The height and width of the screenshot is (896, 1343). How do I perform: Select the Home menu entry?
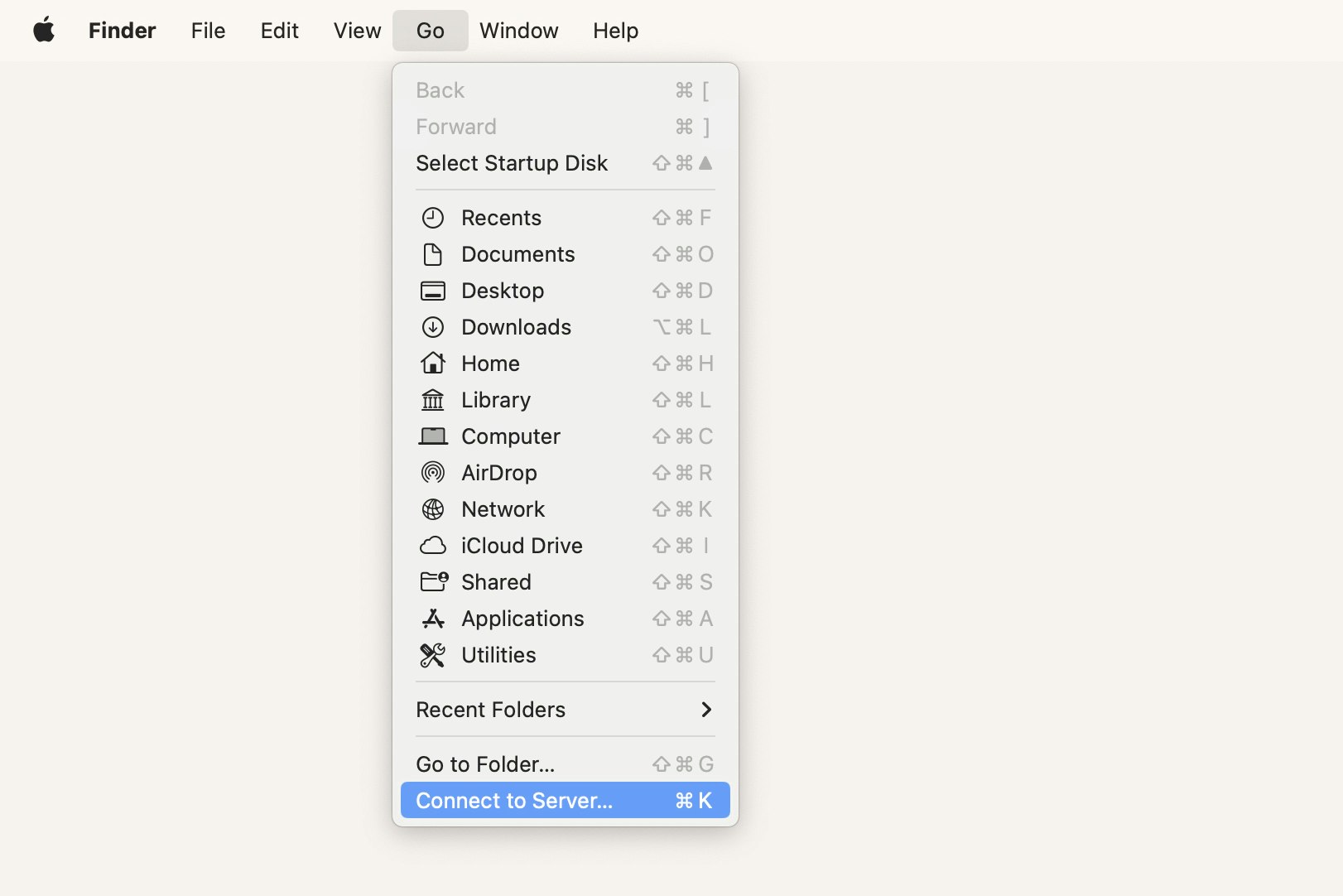(566, 364)
